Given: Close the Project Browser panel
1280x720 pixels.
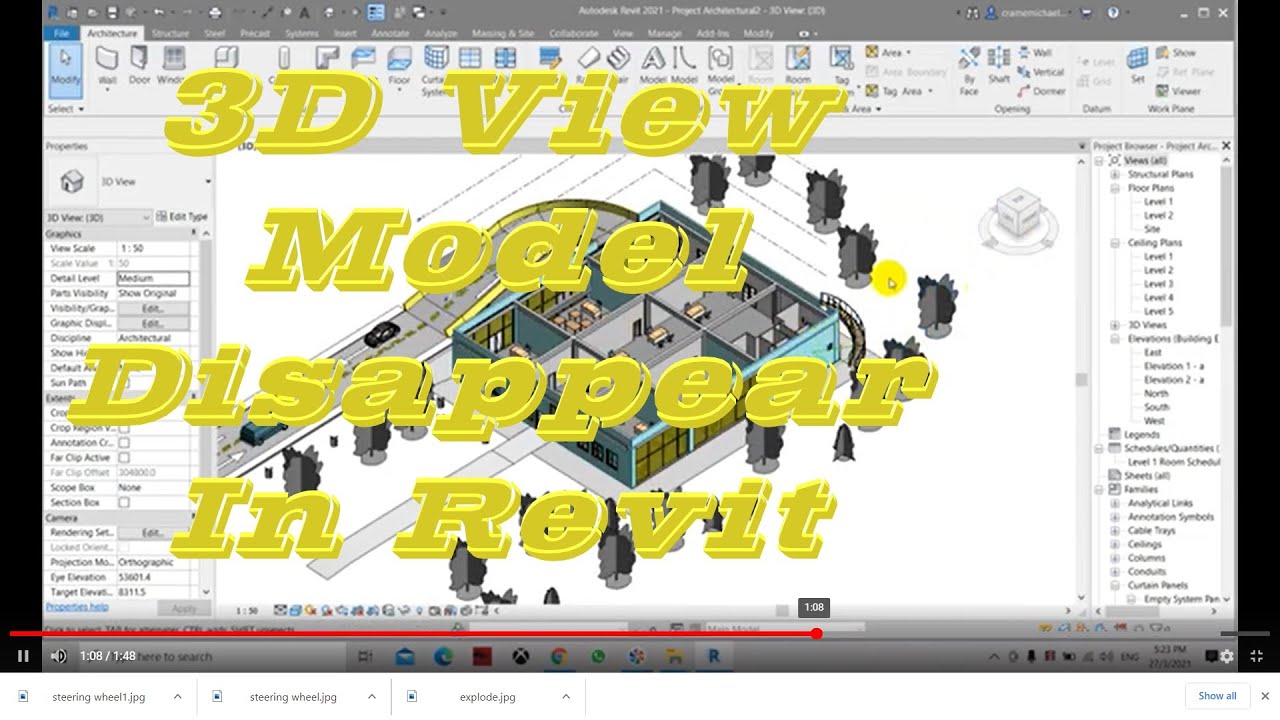Looking at the screenshot, I should [1226, 146].
